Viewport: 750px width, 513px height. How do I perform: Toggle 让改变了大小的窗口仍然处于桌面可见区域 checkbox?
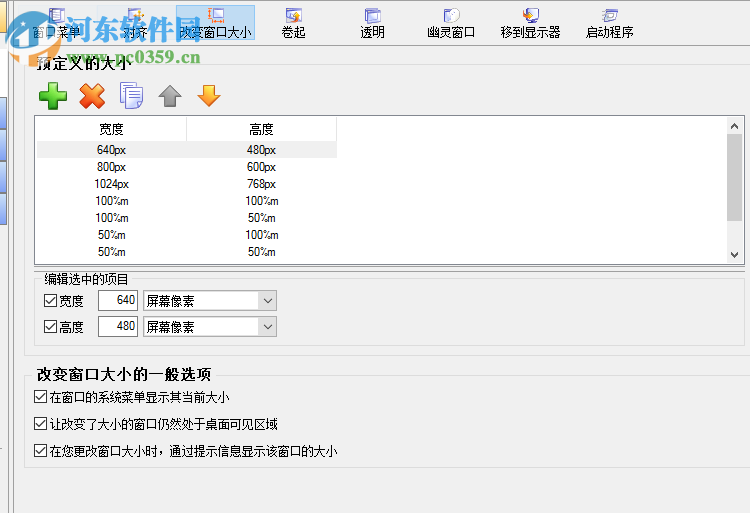coord(40,424)
